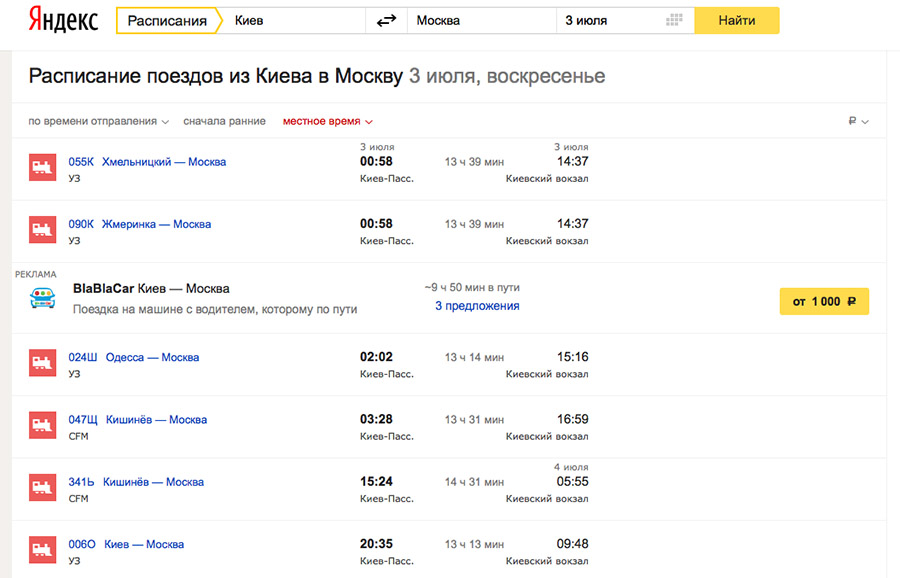The image size is (900, 578).
Task: Open the ruble currency dropdown
Action: click(858, 121)
